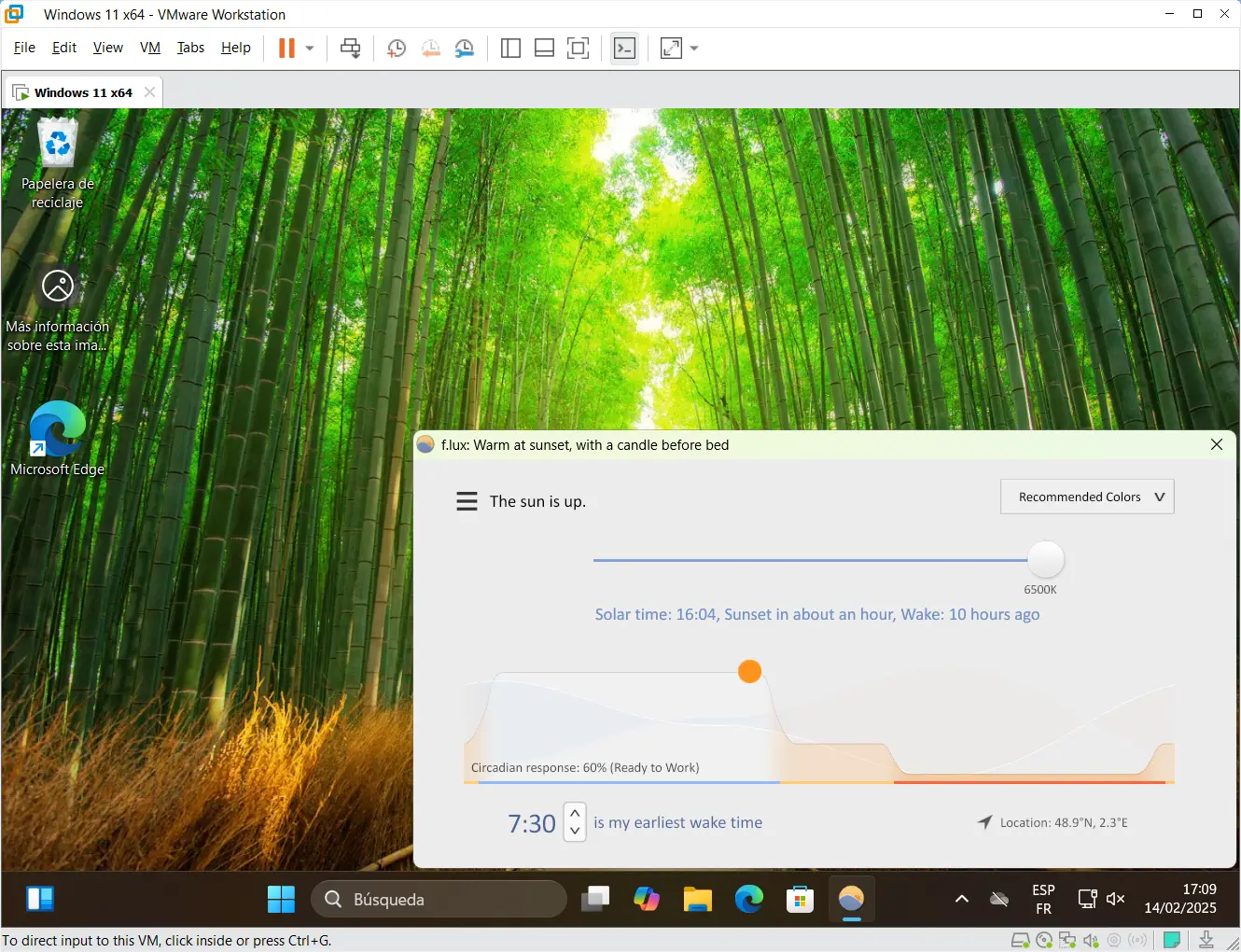The image size is (1241, 952).
Task: Click the VMware Tools install download icon
Action: [x=1206, y=940]
